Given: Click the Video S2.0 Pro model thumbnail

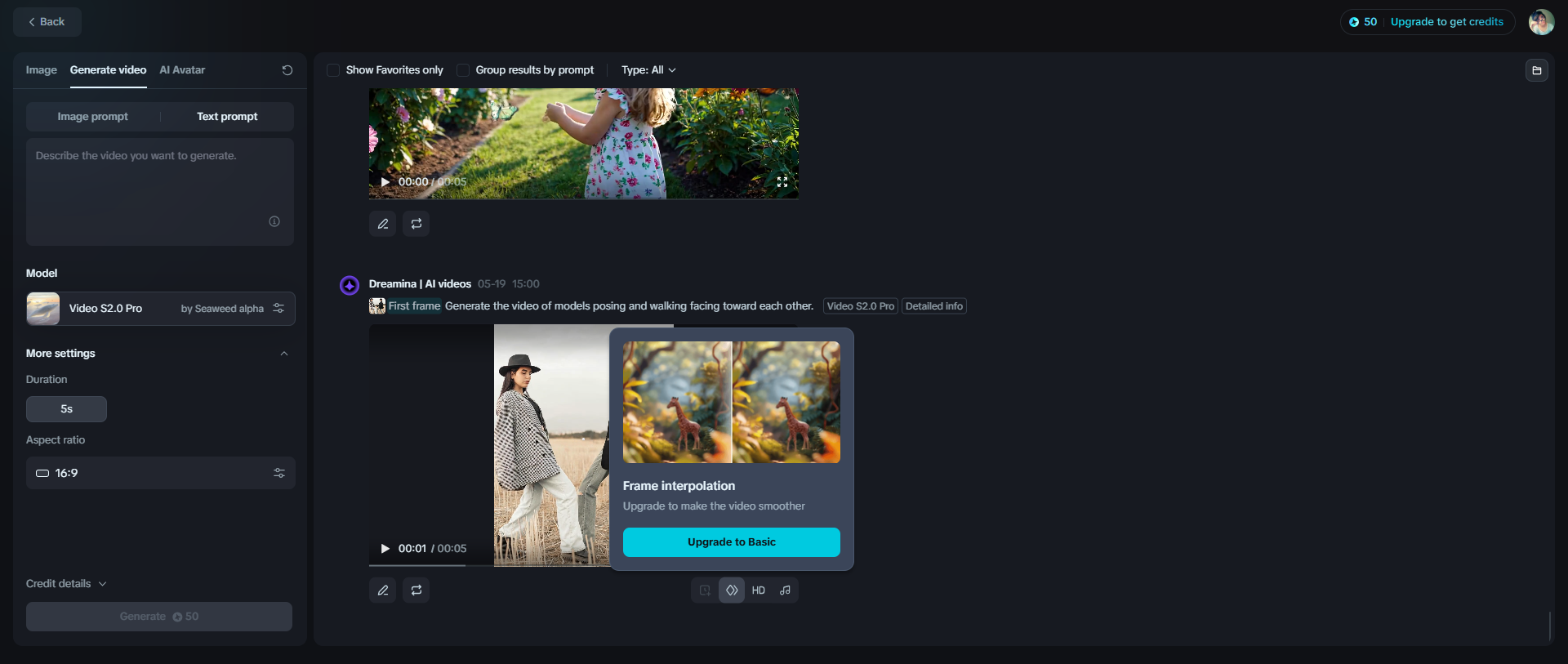Looking at the screenshot, I should (x=43, y=309).
